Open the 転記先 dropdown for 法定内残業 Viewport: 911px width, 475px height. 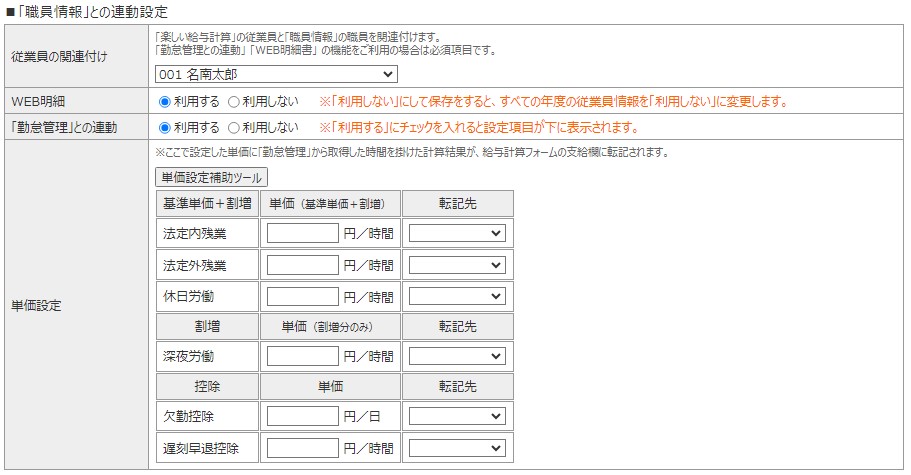click(457, 233)
